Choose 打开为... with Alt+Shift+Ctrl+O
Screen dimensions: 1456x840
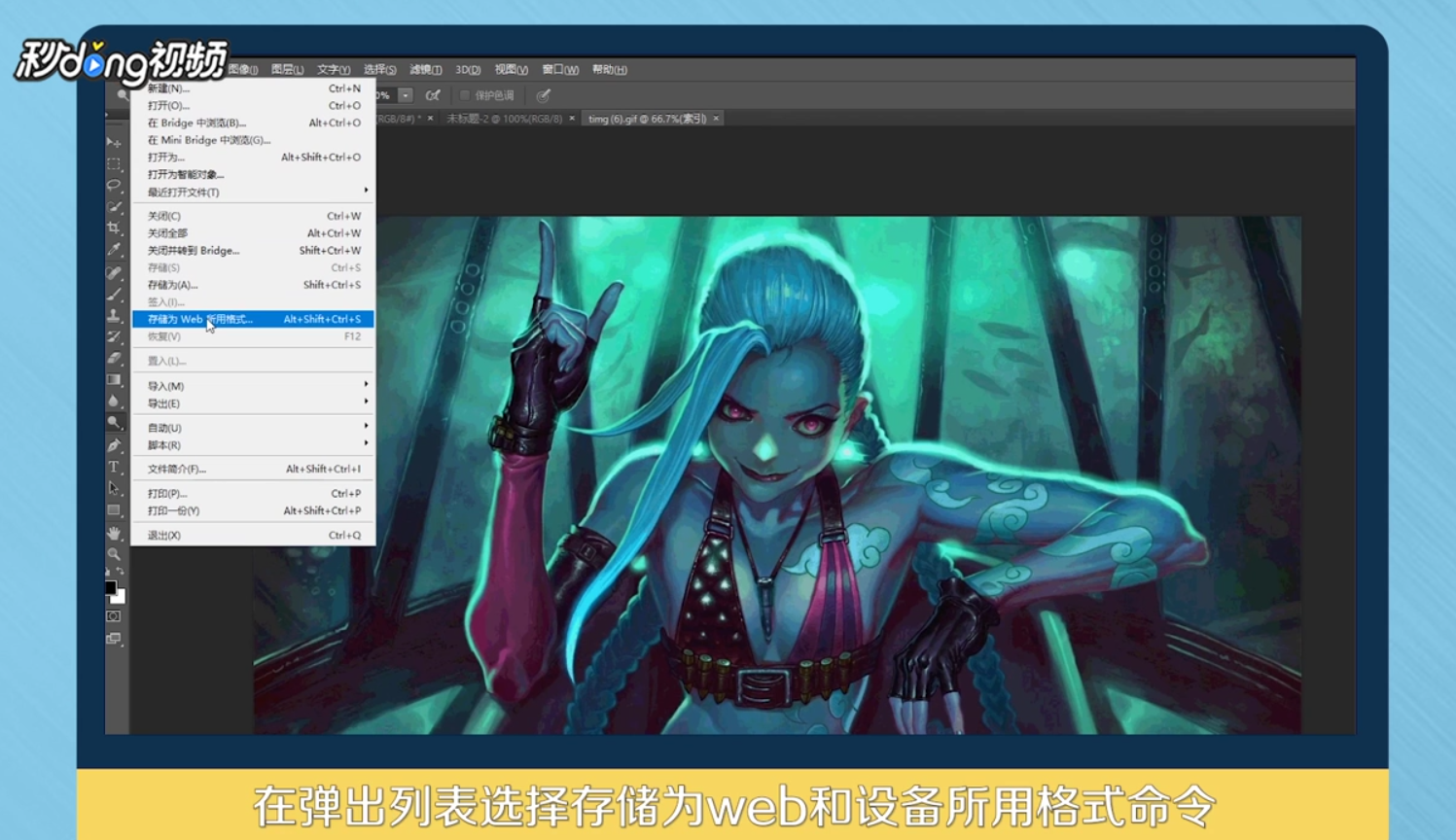click(x=253, y=157)
